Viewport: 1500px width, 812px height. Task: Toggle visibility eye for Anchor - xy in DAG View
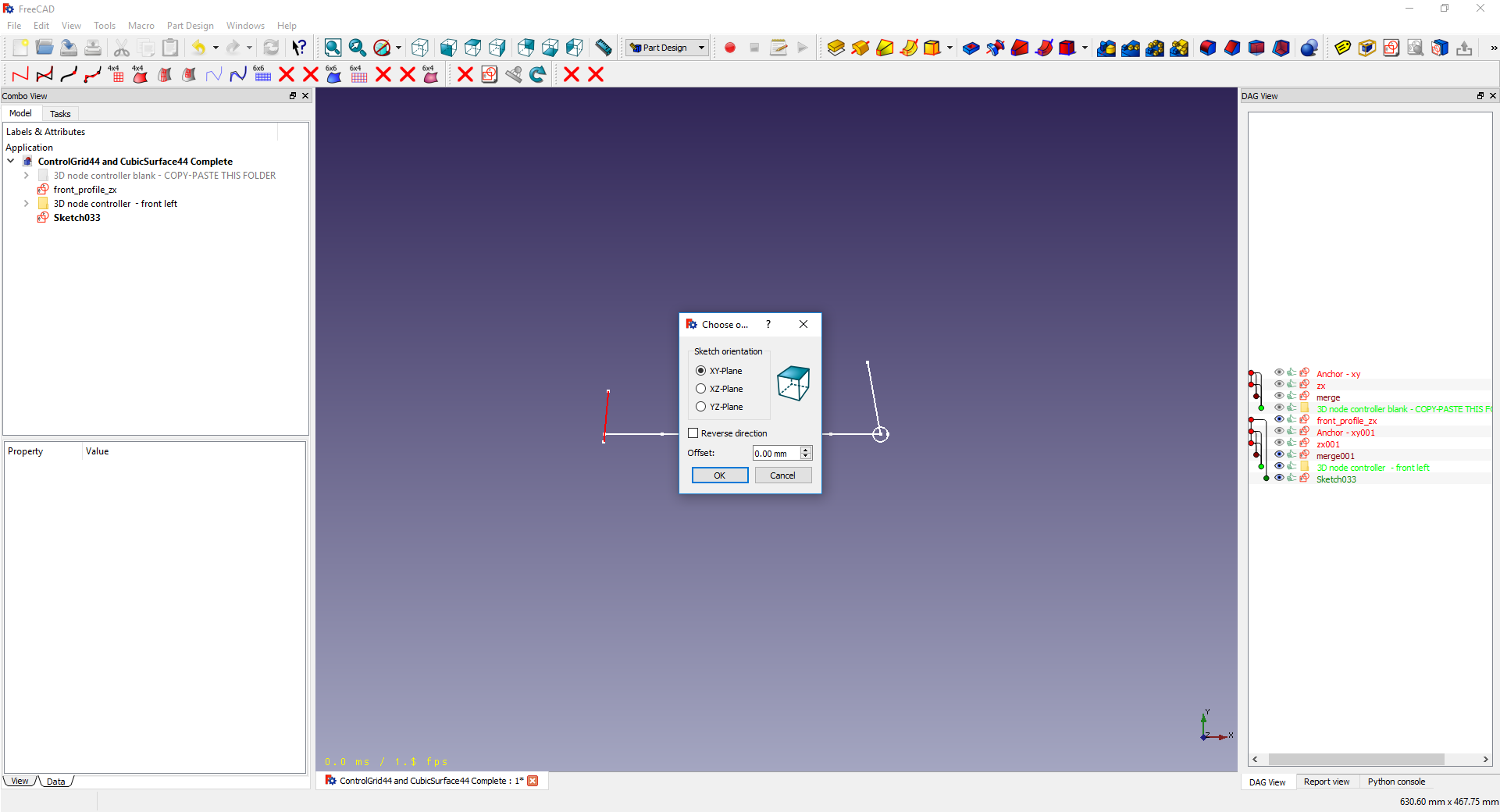coord(1279,372)
